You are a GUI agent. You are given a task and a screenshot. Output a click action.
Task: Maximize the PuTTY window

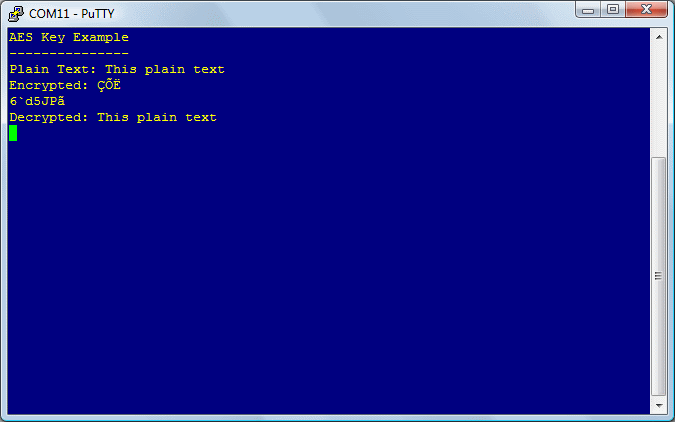point(613,9)
